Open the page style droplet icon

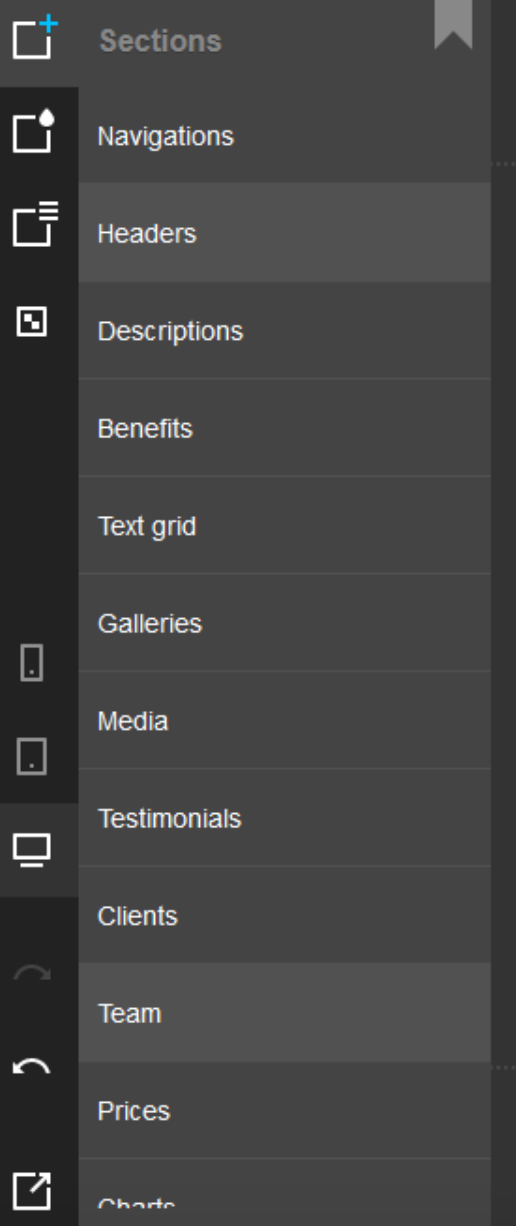[x=33, y=132]
